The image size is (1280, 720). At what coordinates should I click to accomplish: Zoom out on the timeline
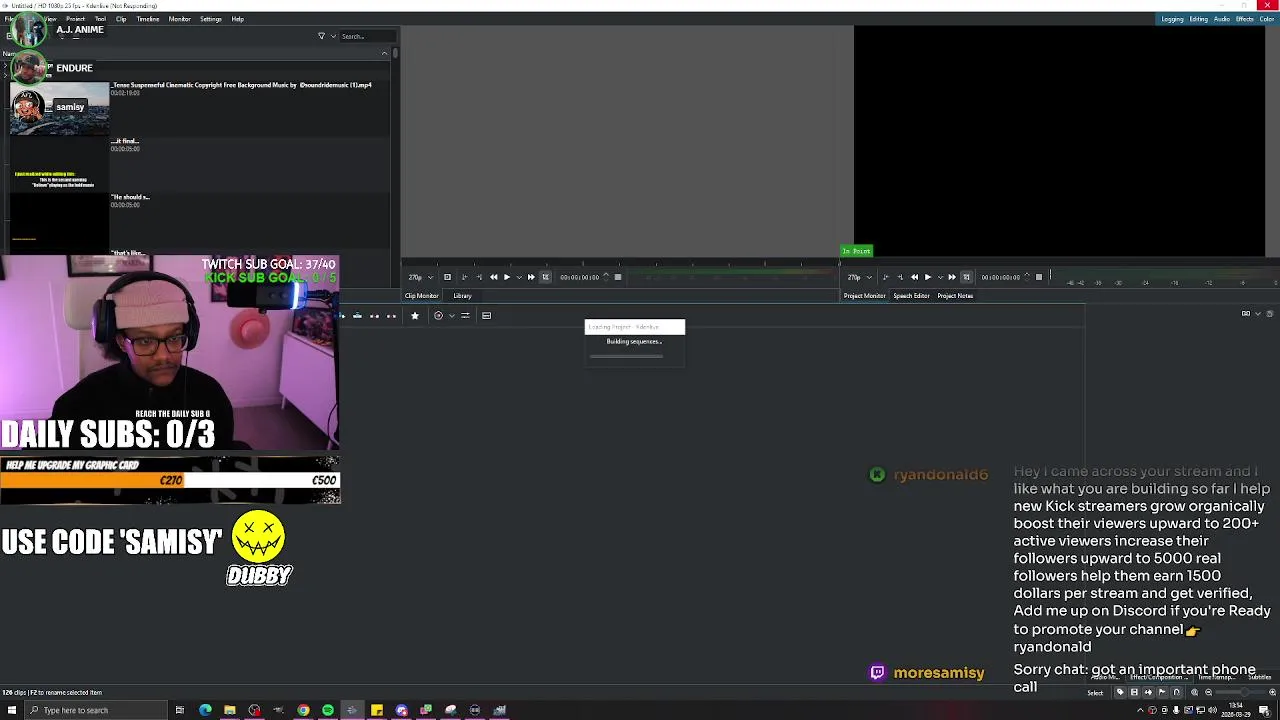1208,692
